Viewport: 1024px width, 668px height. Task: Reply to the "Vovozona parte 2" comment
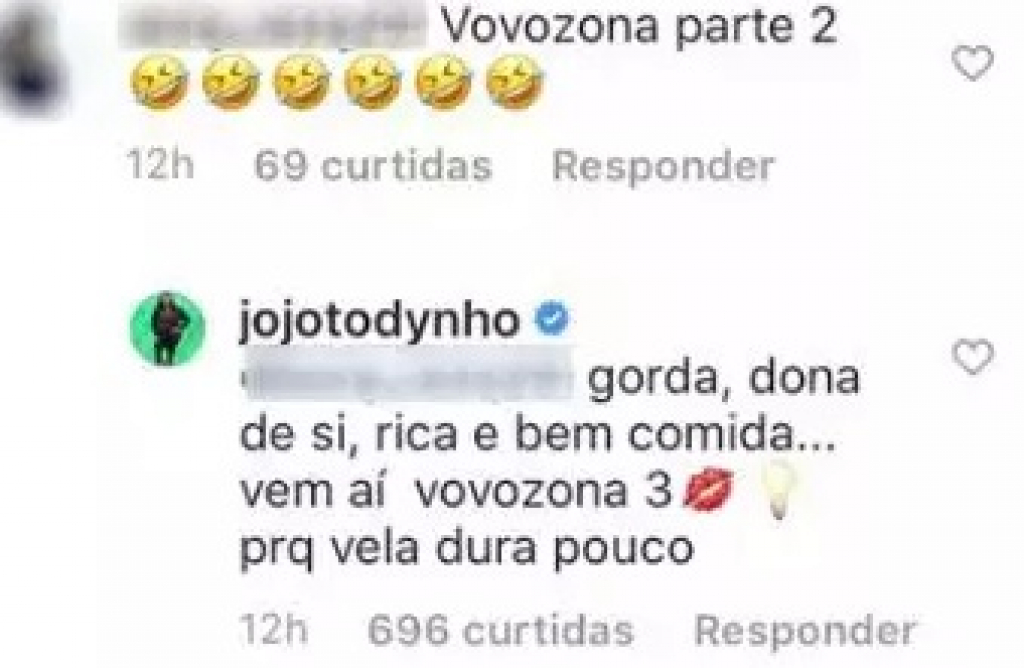click(x=663, y=166)
